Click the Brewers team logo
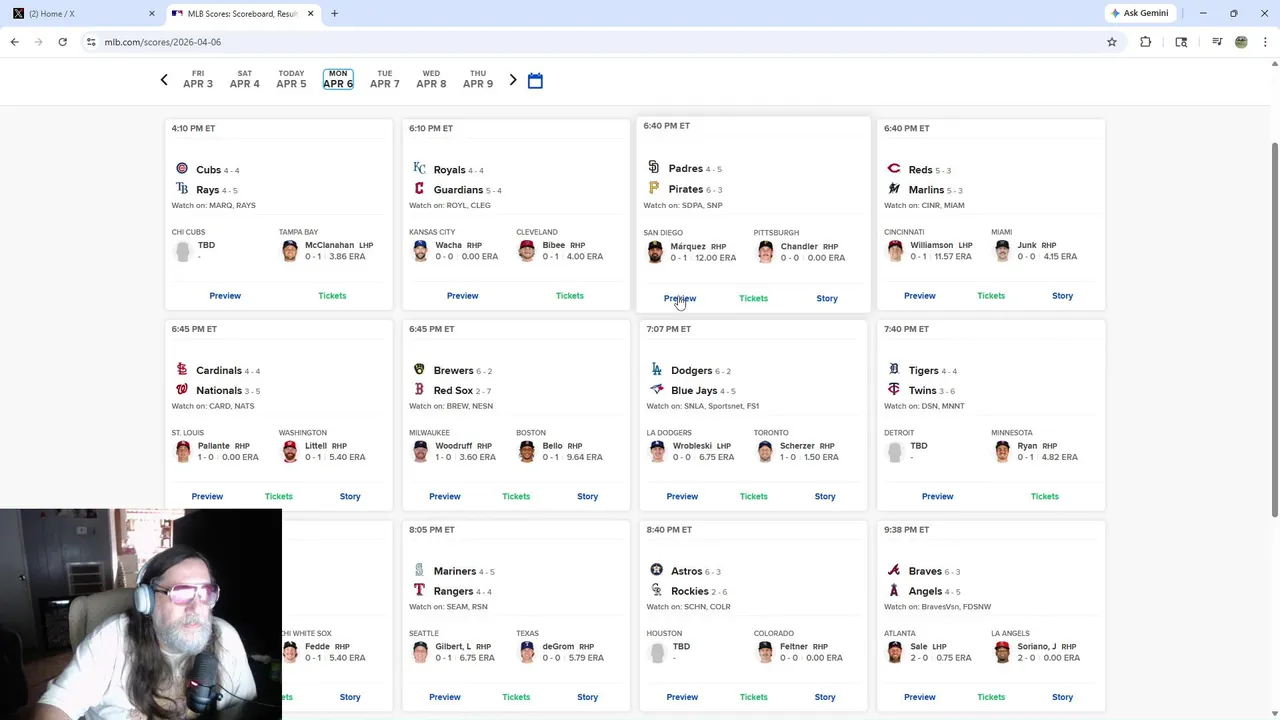Viewport: 1280px width, 720px height. tap(419, 370)
